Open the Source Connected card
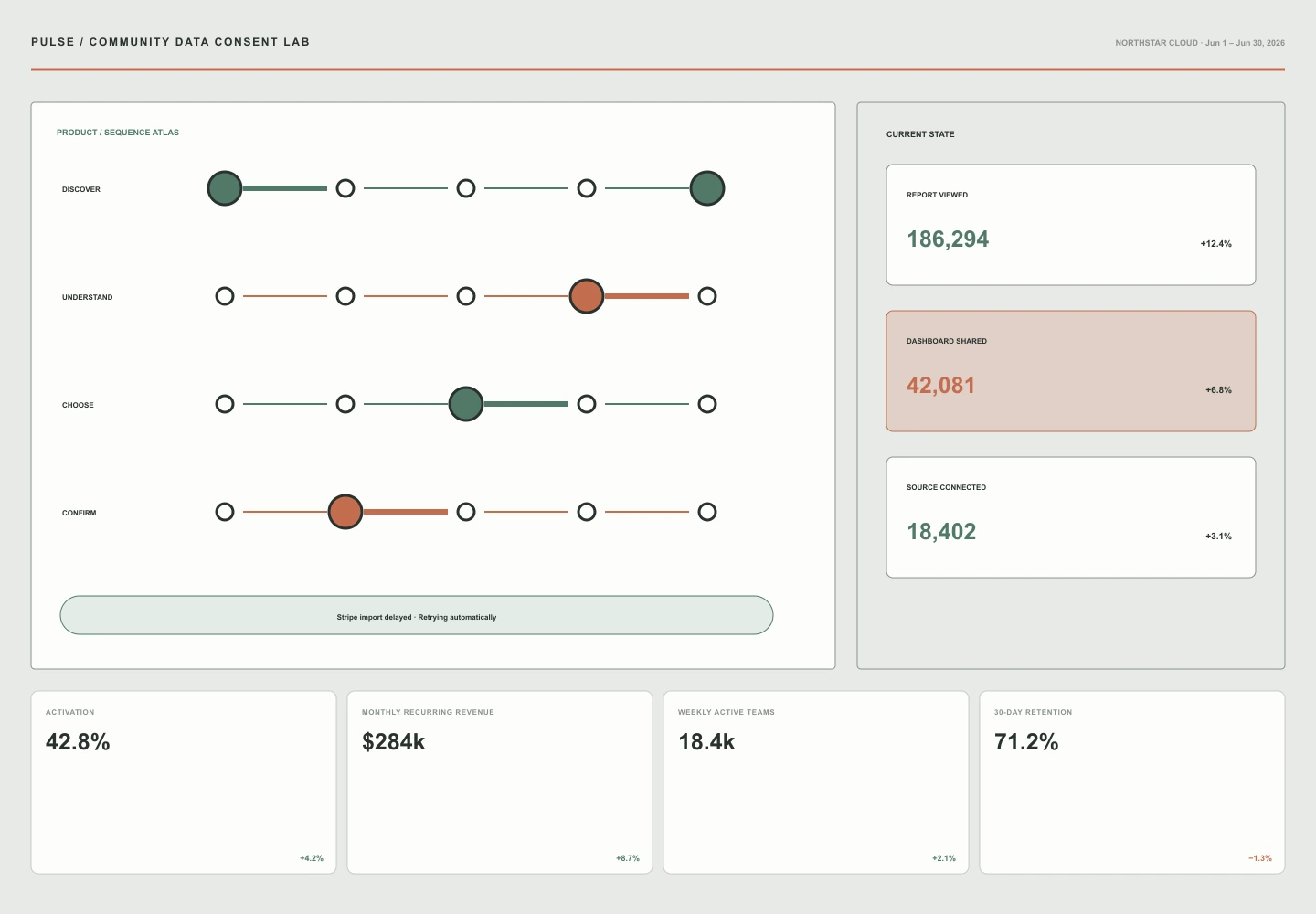 pyautogui.click(x=1071, y=517)
